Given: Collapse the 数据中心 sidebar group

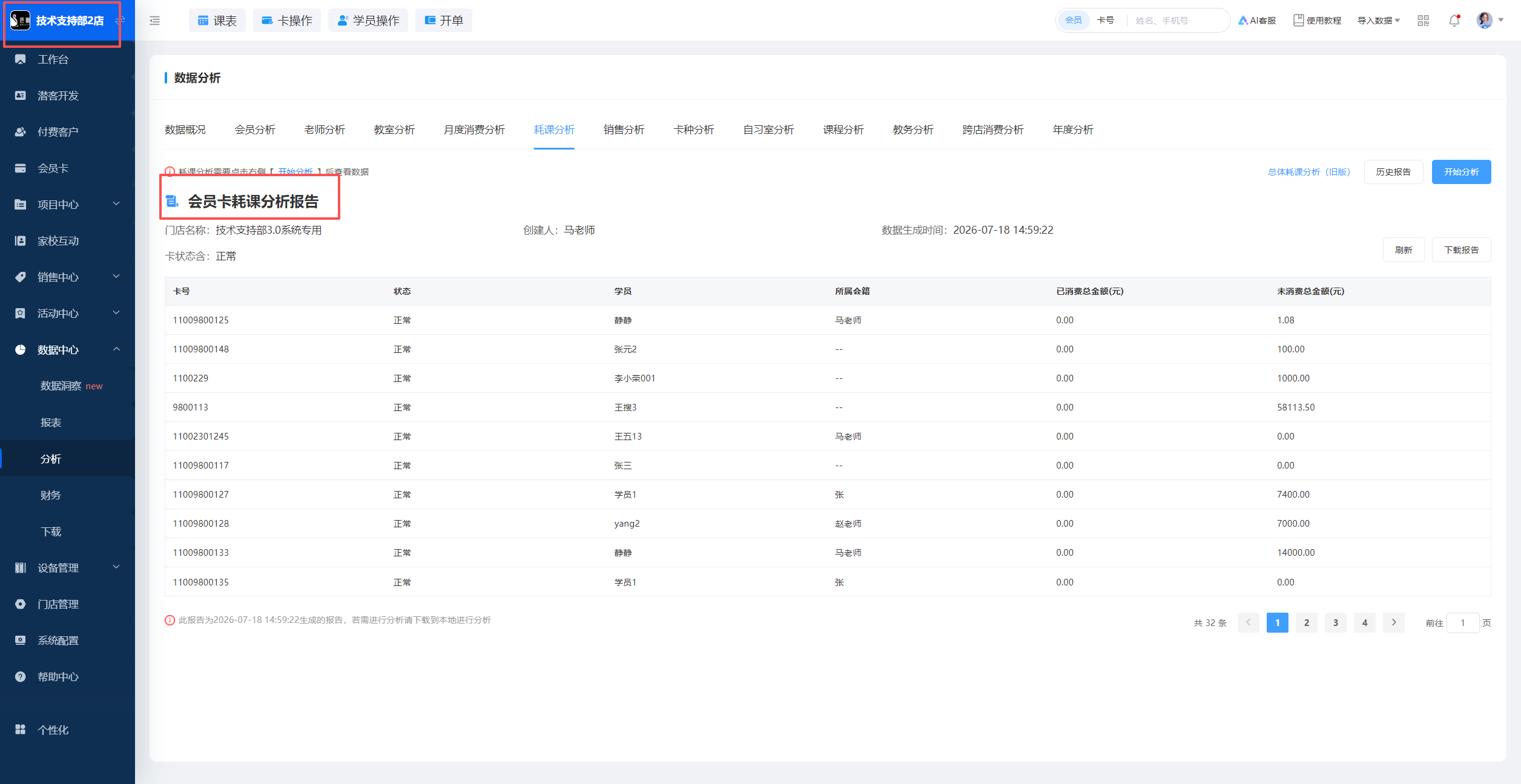Looking at the screenshot, I should click(67, 350).
